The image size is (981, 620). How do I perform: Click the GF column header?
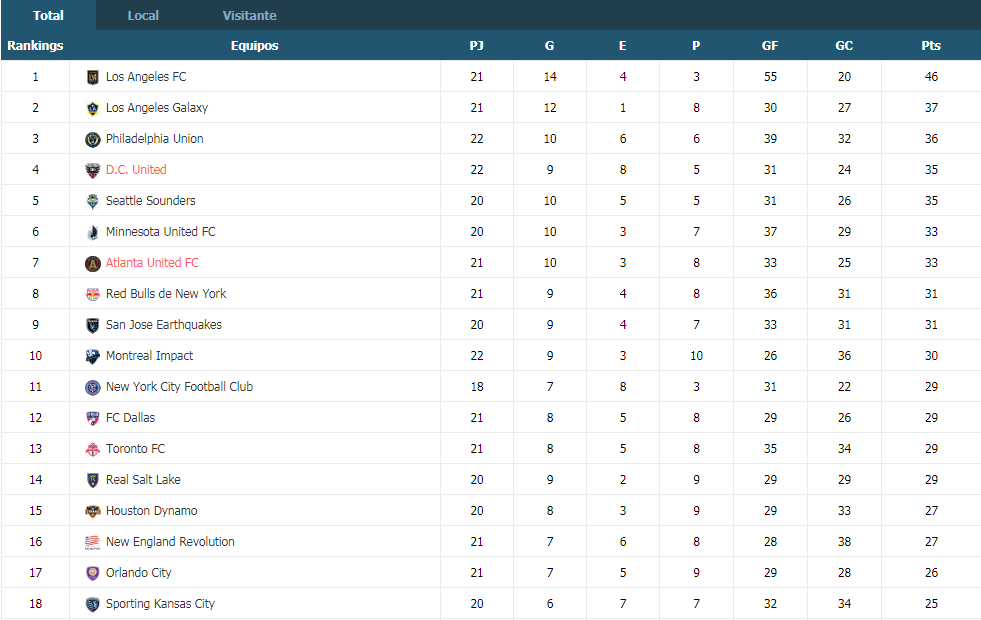click(770, 46)
